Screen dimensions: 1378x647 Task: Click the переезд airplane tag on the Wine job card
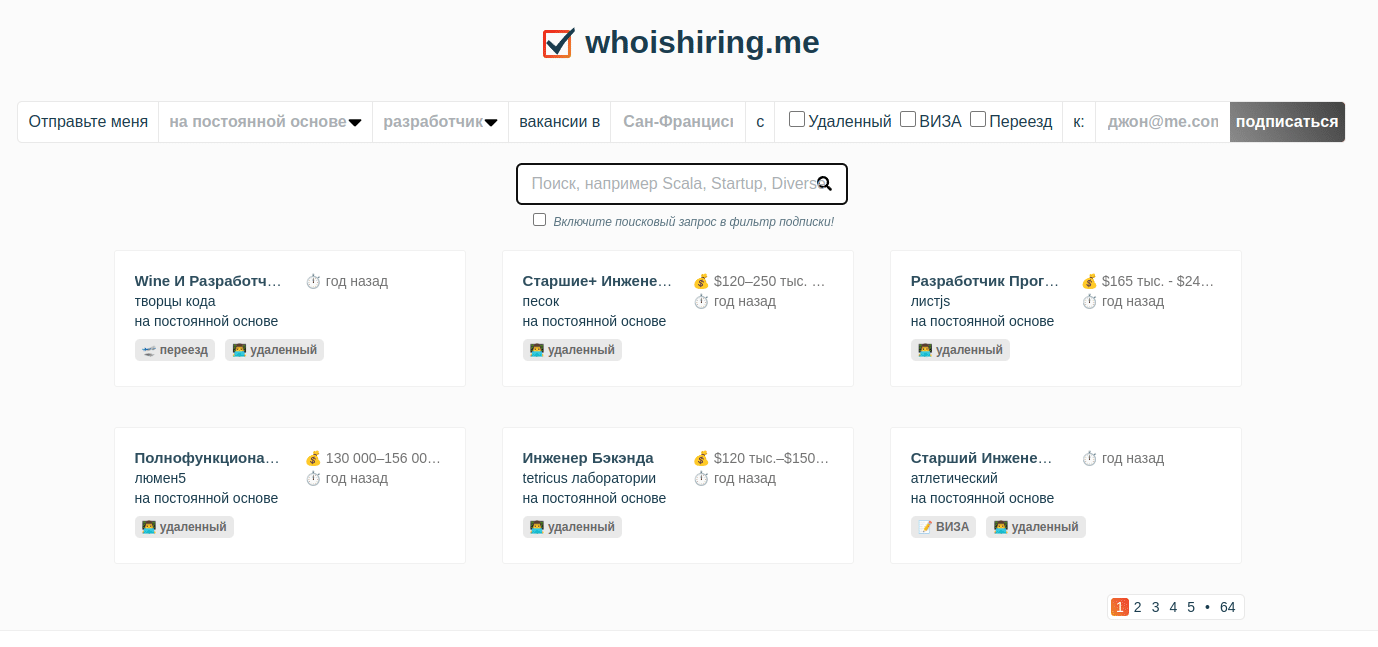coord(175,350)
